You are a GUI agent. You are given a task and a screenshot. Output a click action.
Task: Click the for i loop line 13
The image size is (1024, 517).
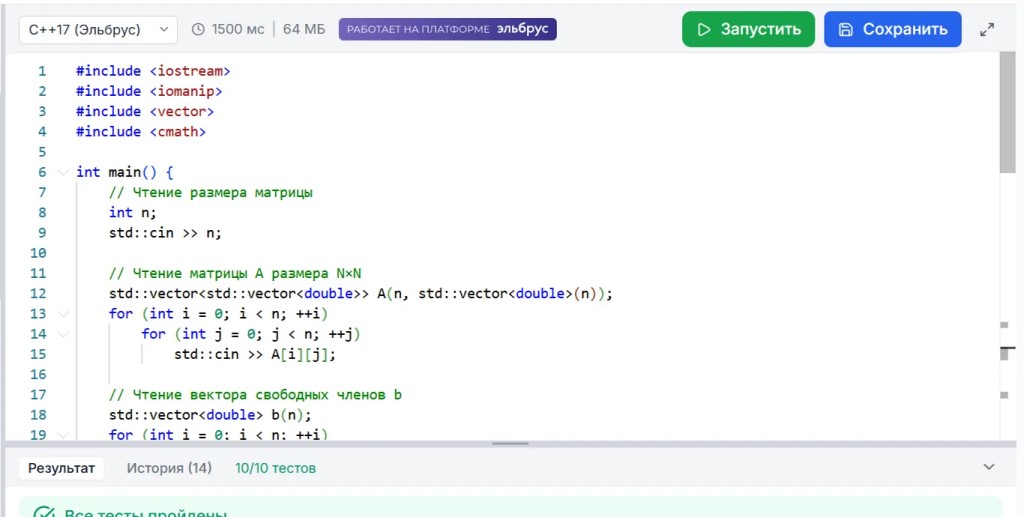tap(218, 314)
